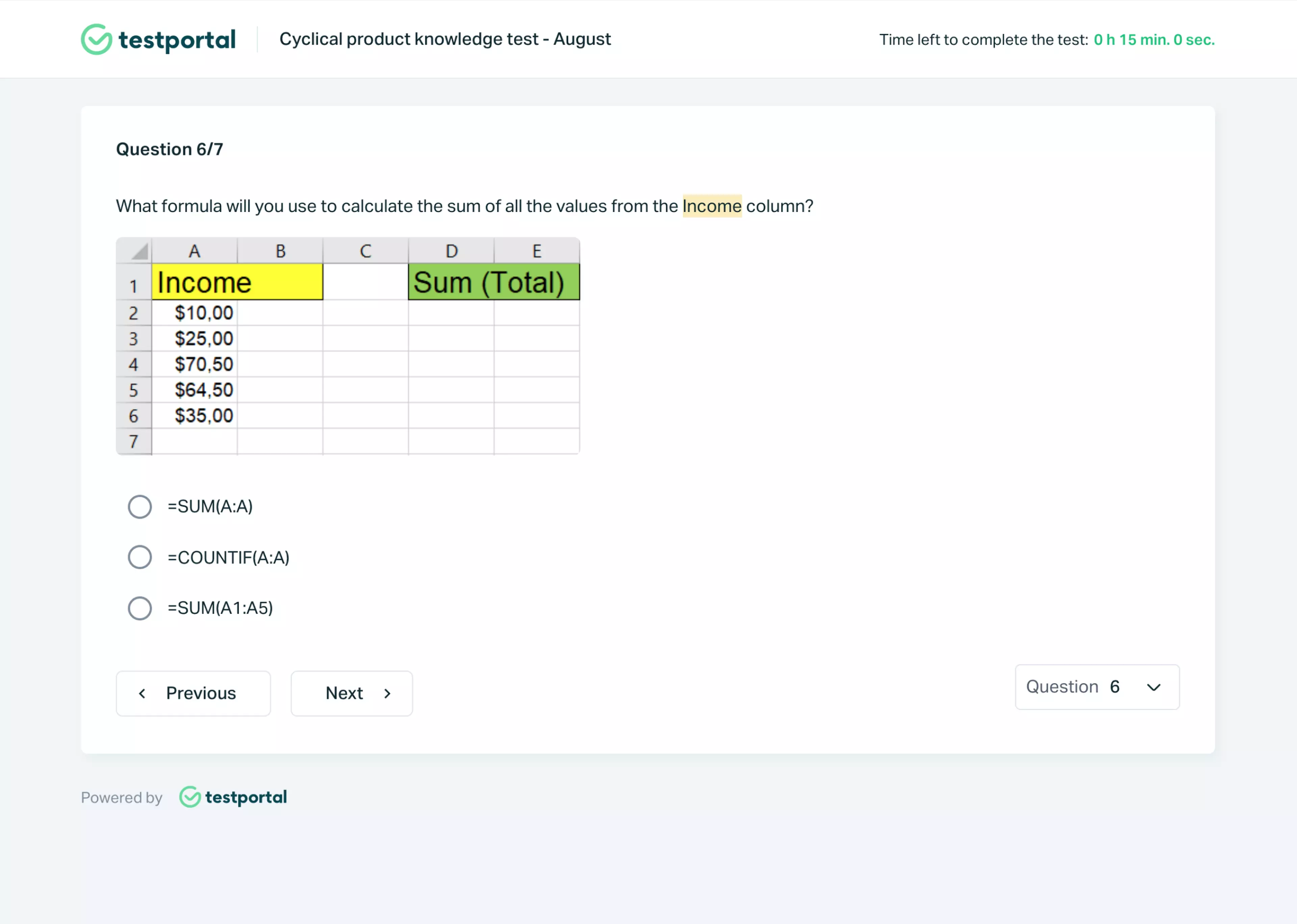The width and height of the screenshot is (1297, 924).
Task: Return to the Previous question
Action: [x=193, y=693]
